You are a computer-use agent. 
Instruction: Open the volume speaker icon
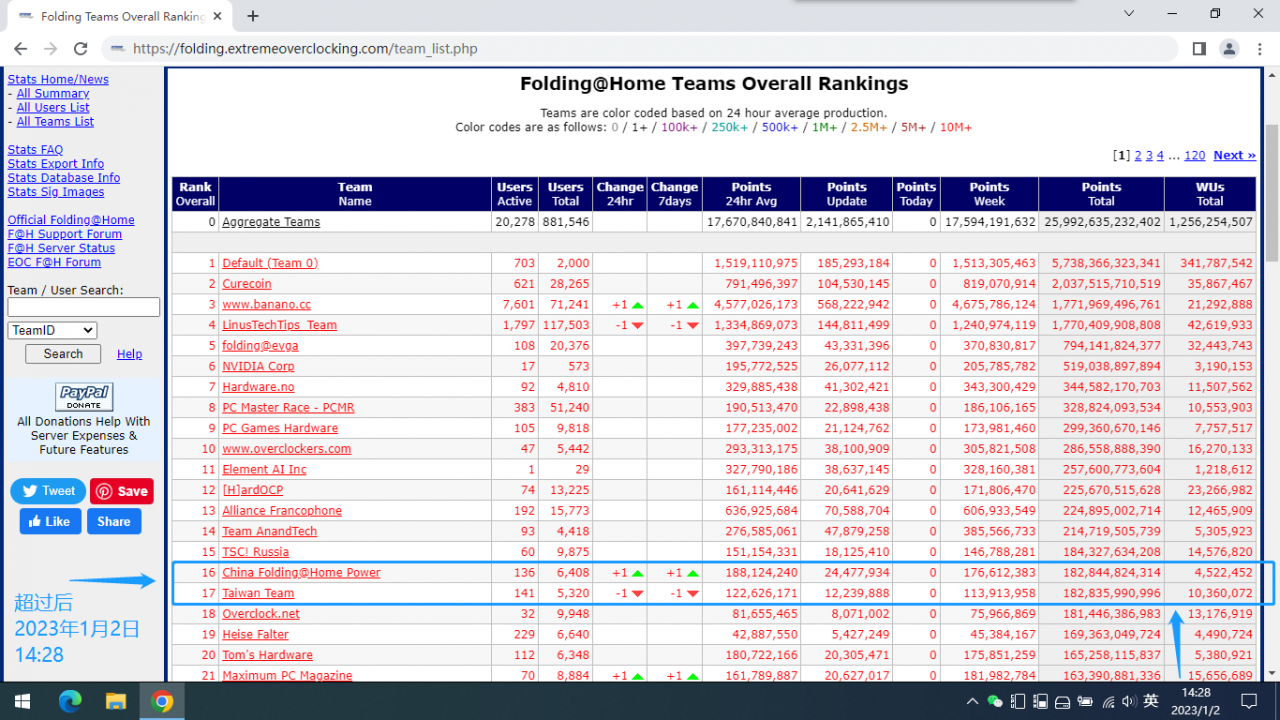click(x=1129, y=701)
